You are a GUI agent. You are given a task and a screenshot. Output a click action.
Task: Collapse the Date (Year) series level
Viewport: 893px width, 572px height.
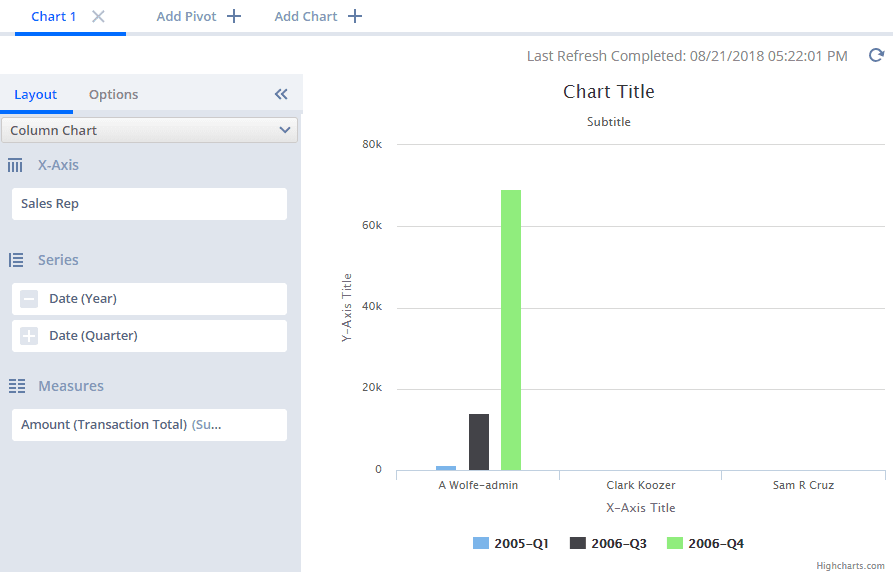tap(29, 299)
